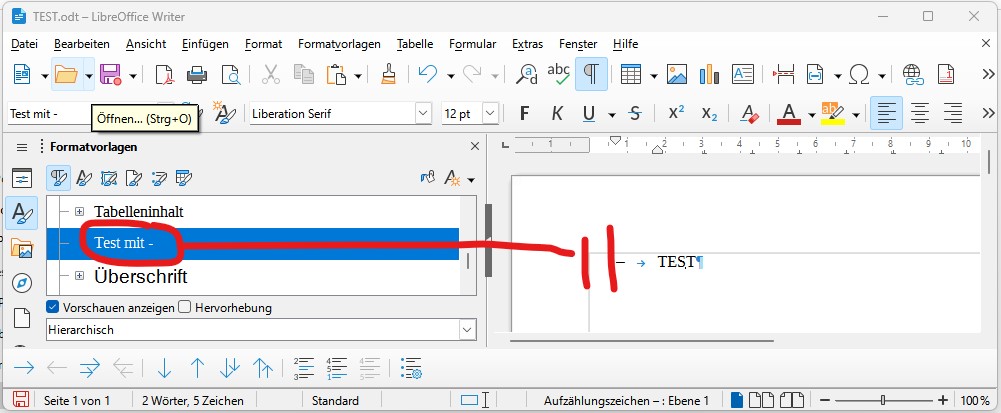The image size is (1001, 413).
Task: Show table styles in Formatvorlagen
Action: (x=184, y=178)
